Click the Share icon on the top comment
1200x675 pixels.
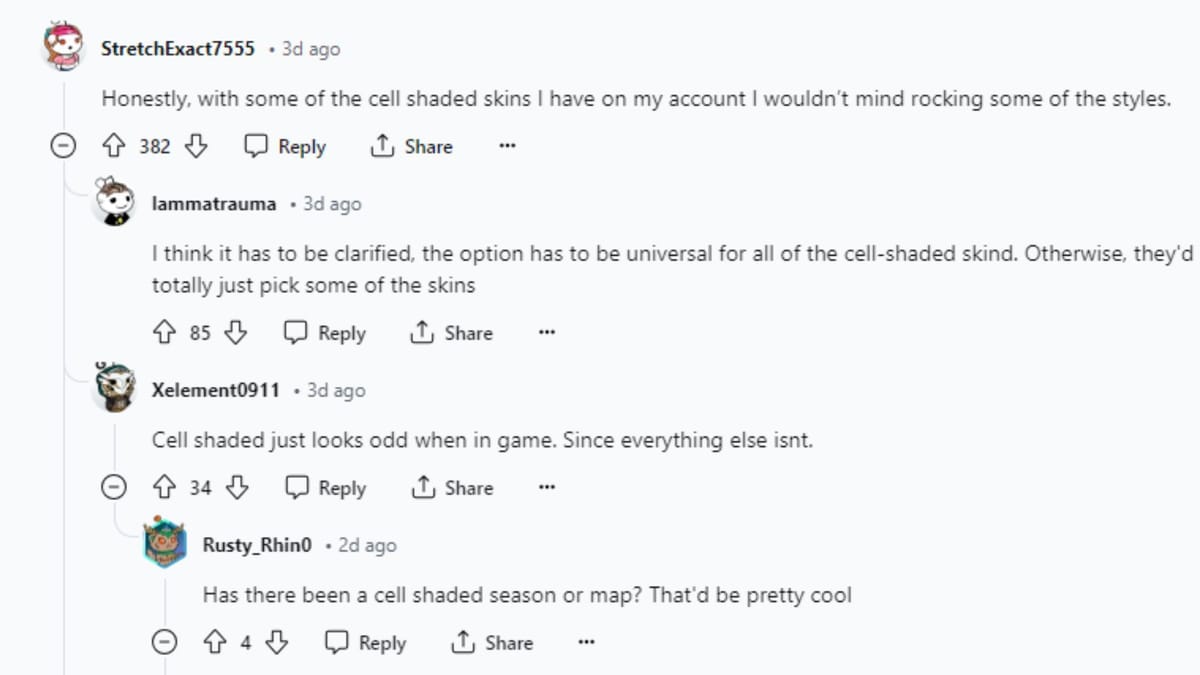pos(383,146)
